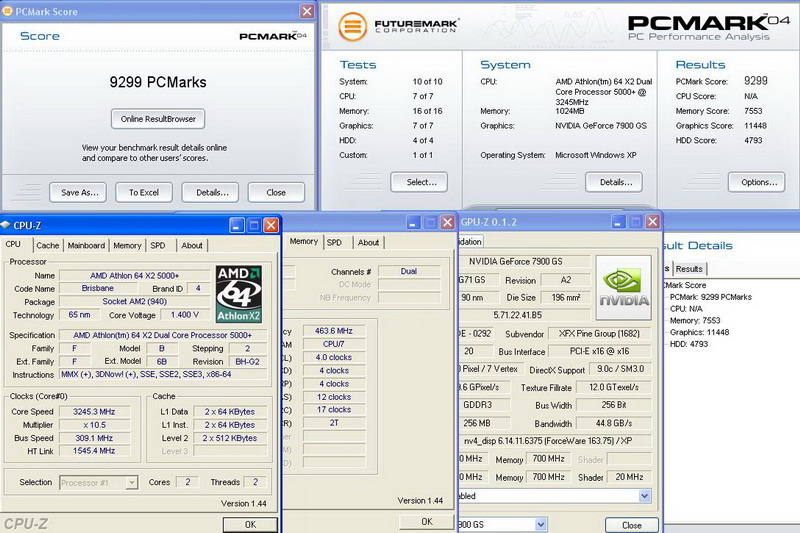Open the SPD tab in first CPU-Z window
The image size is (800, 533).
point(158,245)
